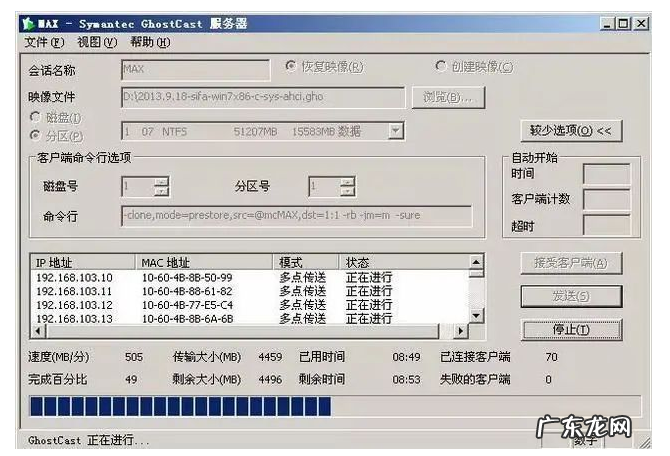Image resolution: width=670 pixels, height=456 pixels.
Task: Decrease 分区号 spinner value
Action: [x=348, y=191]
